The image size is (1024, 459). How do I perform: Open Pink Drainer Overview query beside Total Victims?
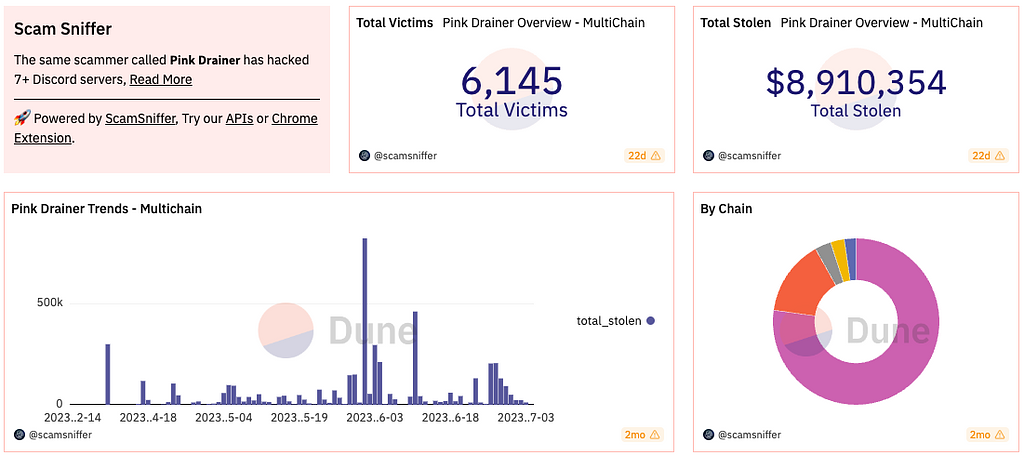[543, 22]
